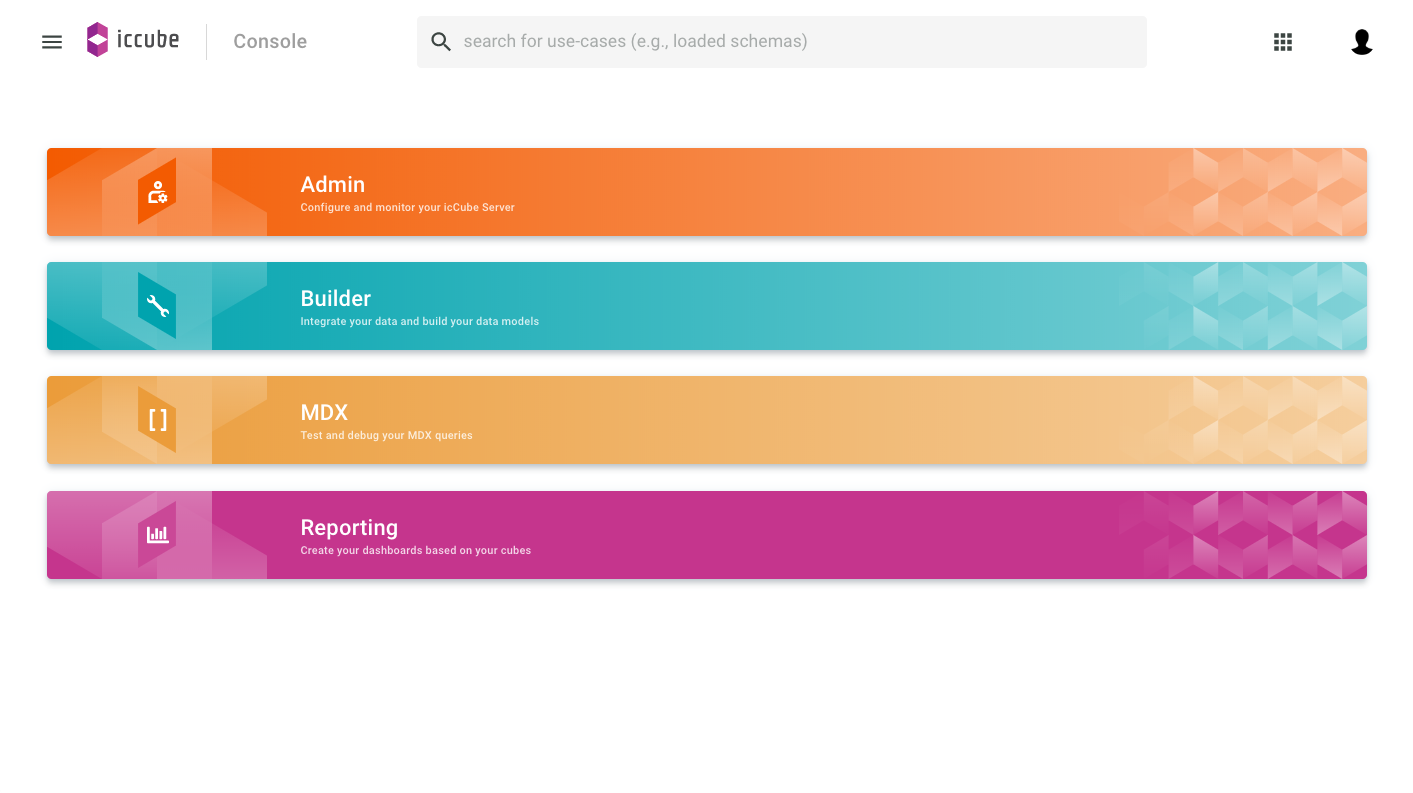Click the Builder wrench icon
This screenshot has height=793, width=1413.
point(157,306)
